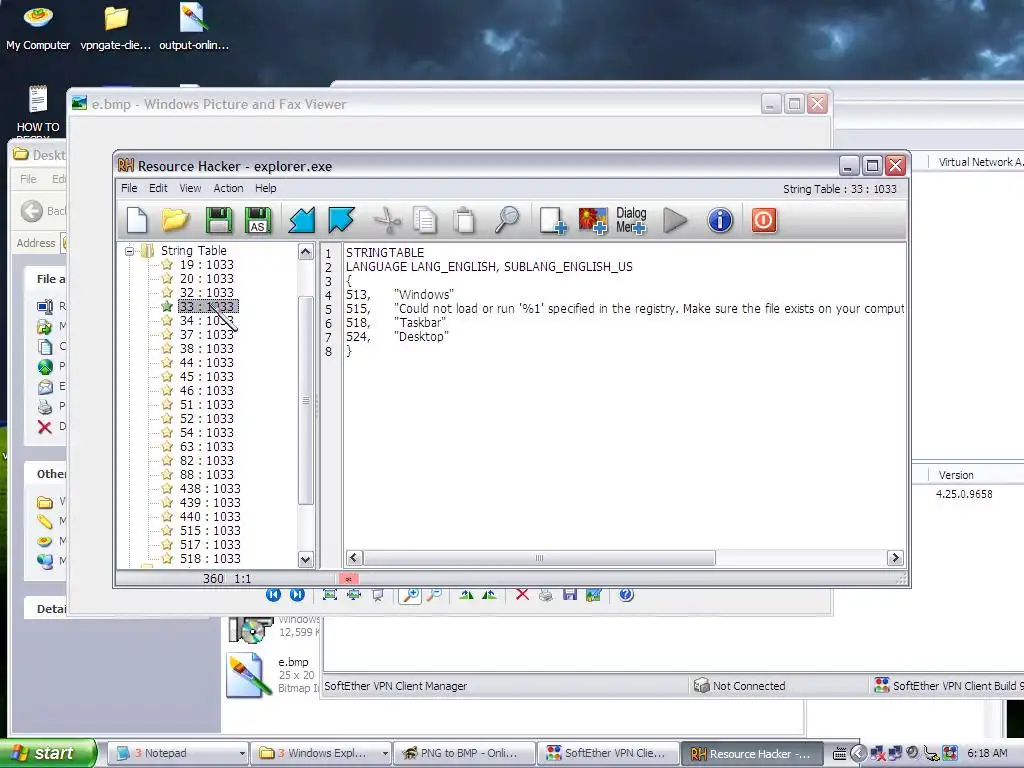Click the Save As floppy icon labeled AS
The width and height of the screenshot is (1024, 768).
click(x=258, y=220)
